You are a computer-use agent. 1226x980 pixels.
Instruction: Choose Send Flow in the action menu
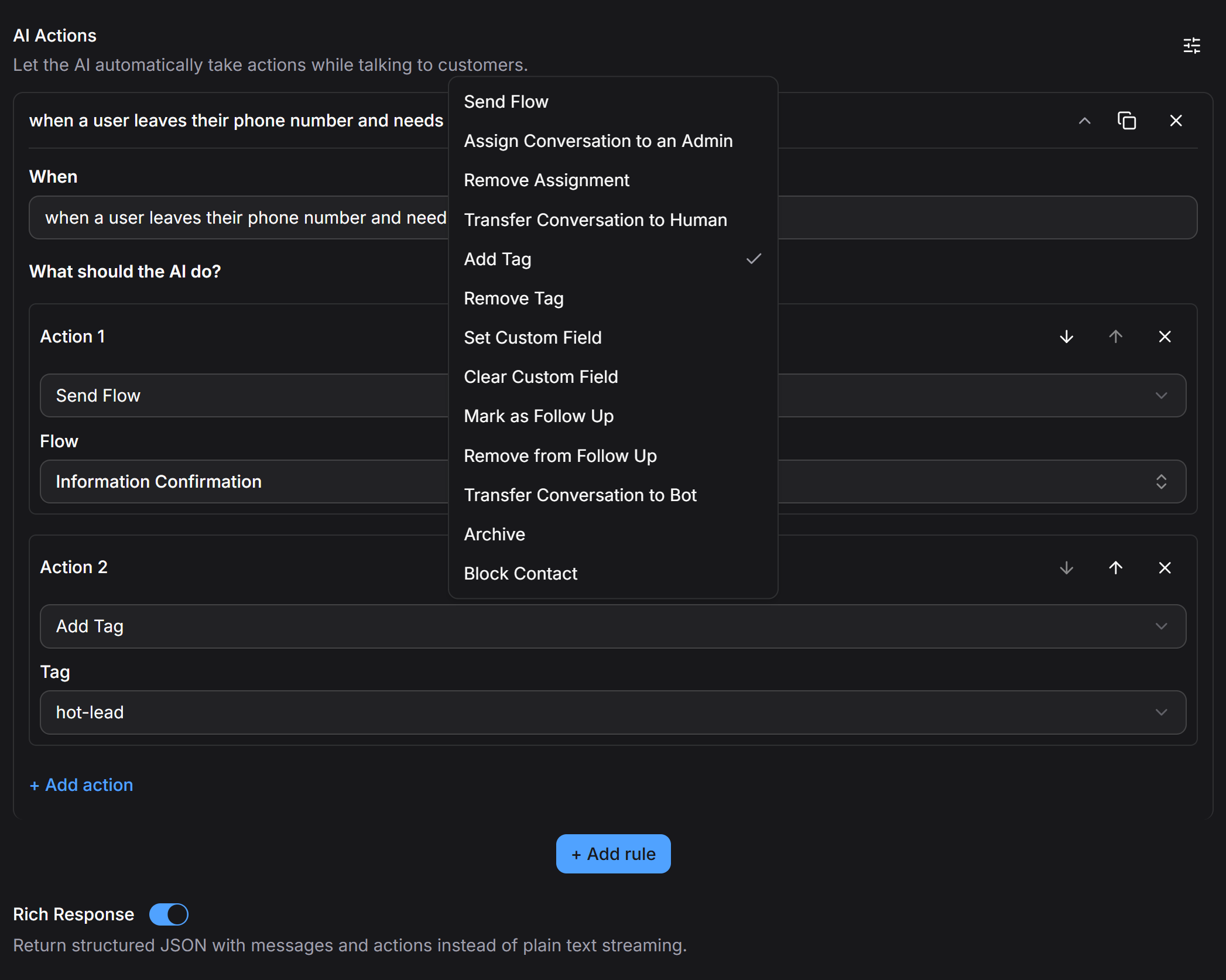pos(613,102)
